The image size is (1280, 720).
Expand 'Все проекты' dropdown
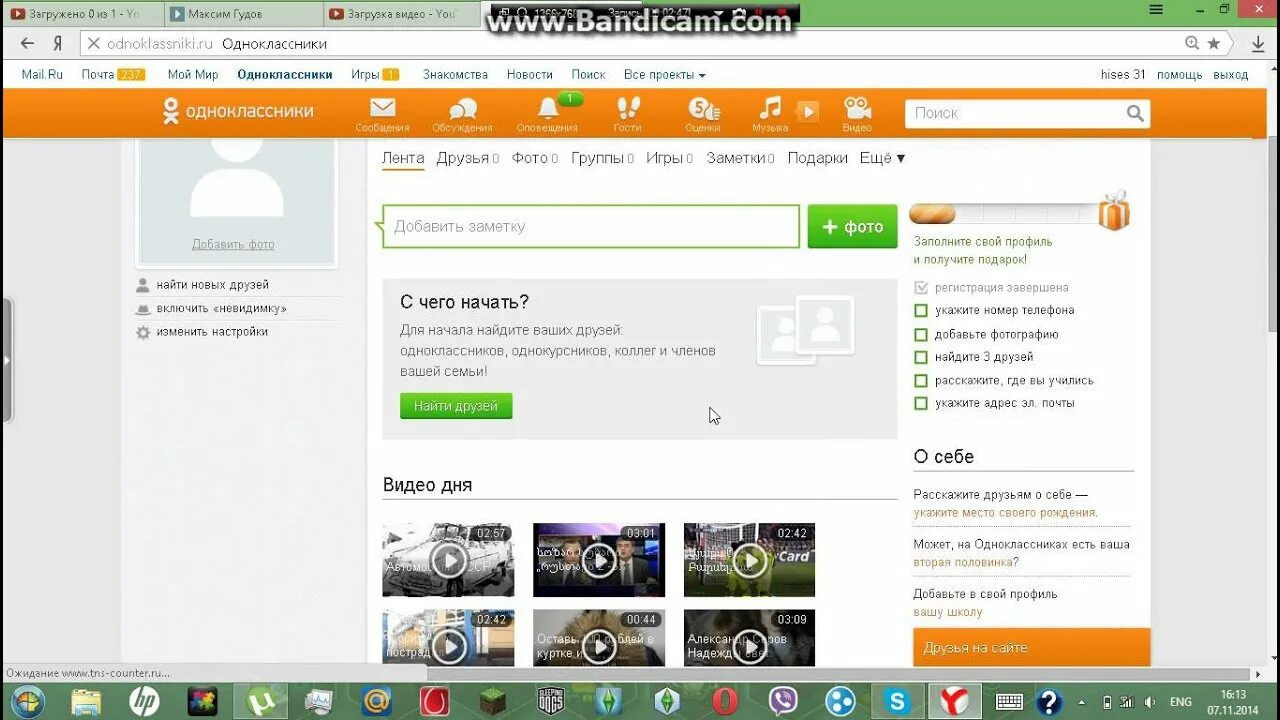[x=664, y=75]
